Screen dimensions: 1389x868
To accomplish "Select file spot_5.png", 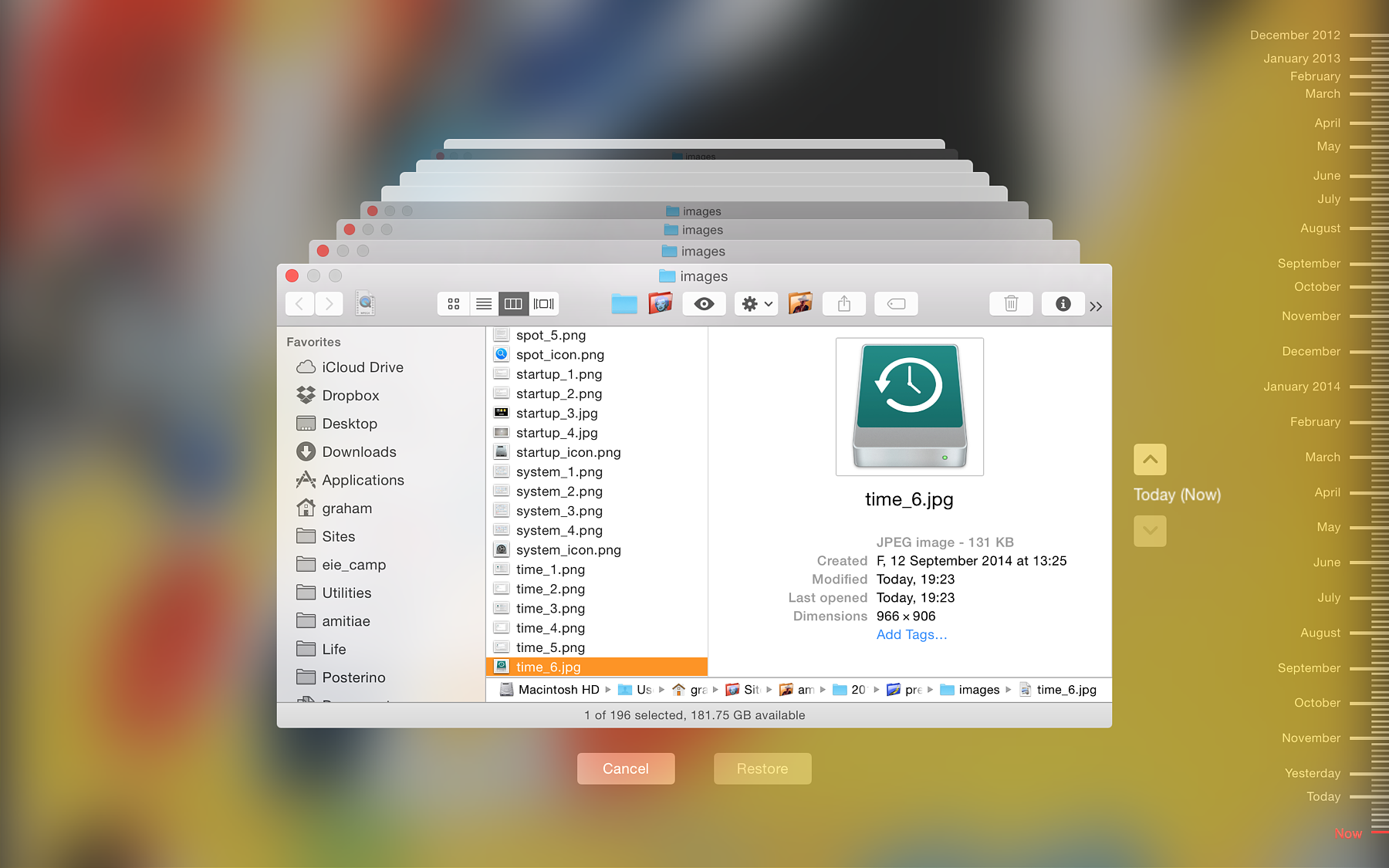I will click(596, 335).
